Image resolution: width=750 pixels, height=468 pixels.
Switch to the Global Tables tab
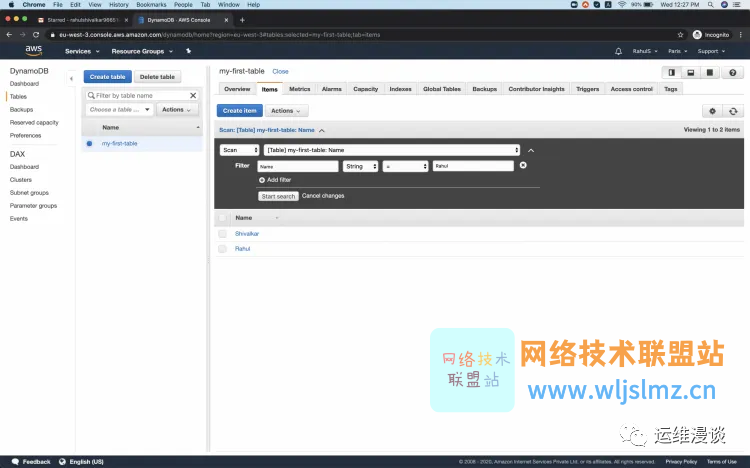441,89
